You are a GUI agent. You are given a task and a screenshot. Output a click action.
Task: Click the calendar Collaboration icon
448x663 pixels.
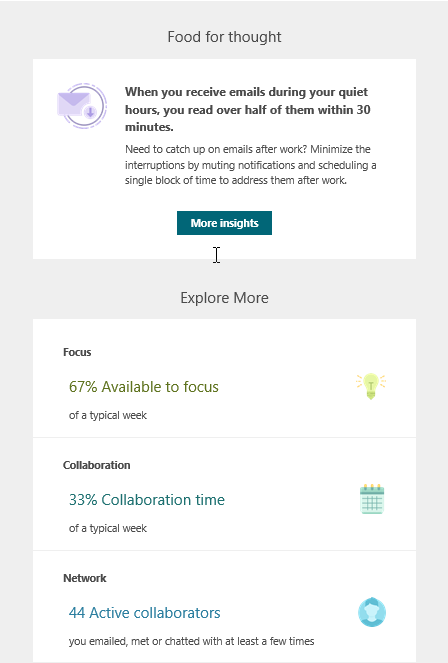372,499
